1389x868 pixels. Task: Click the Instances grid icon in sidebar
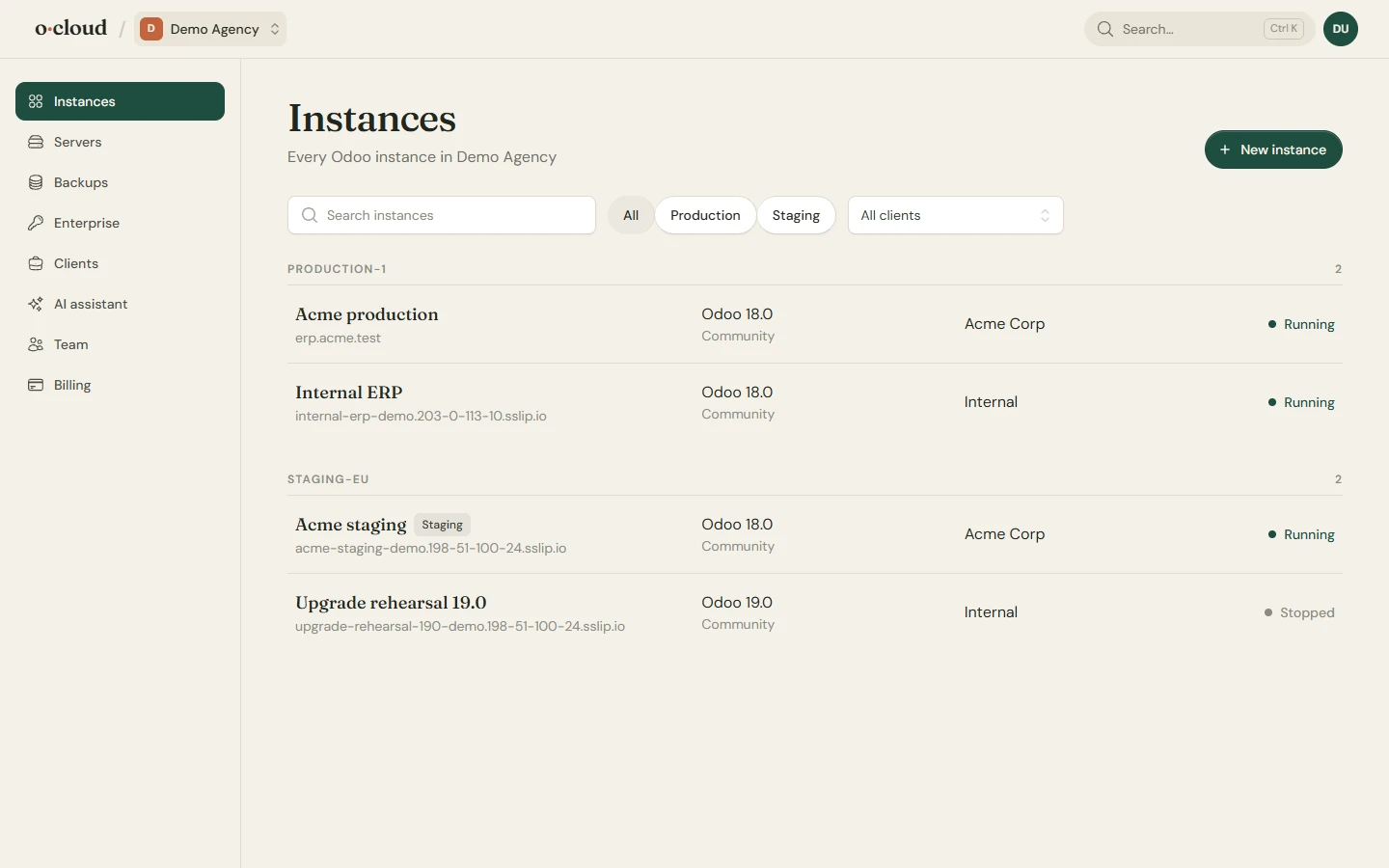[36, 101]
